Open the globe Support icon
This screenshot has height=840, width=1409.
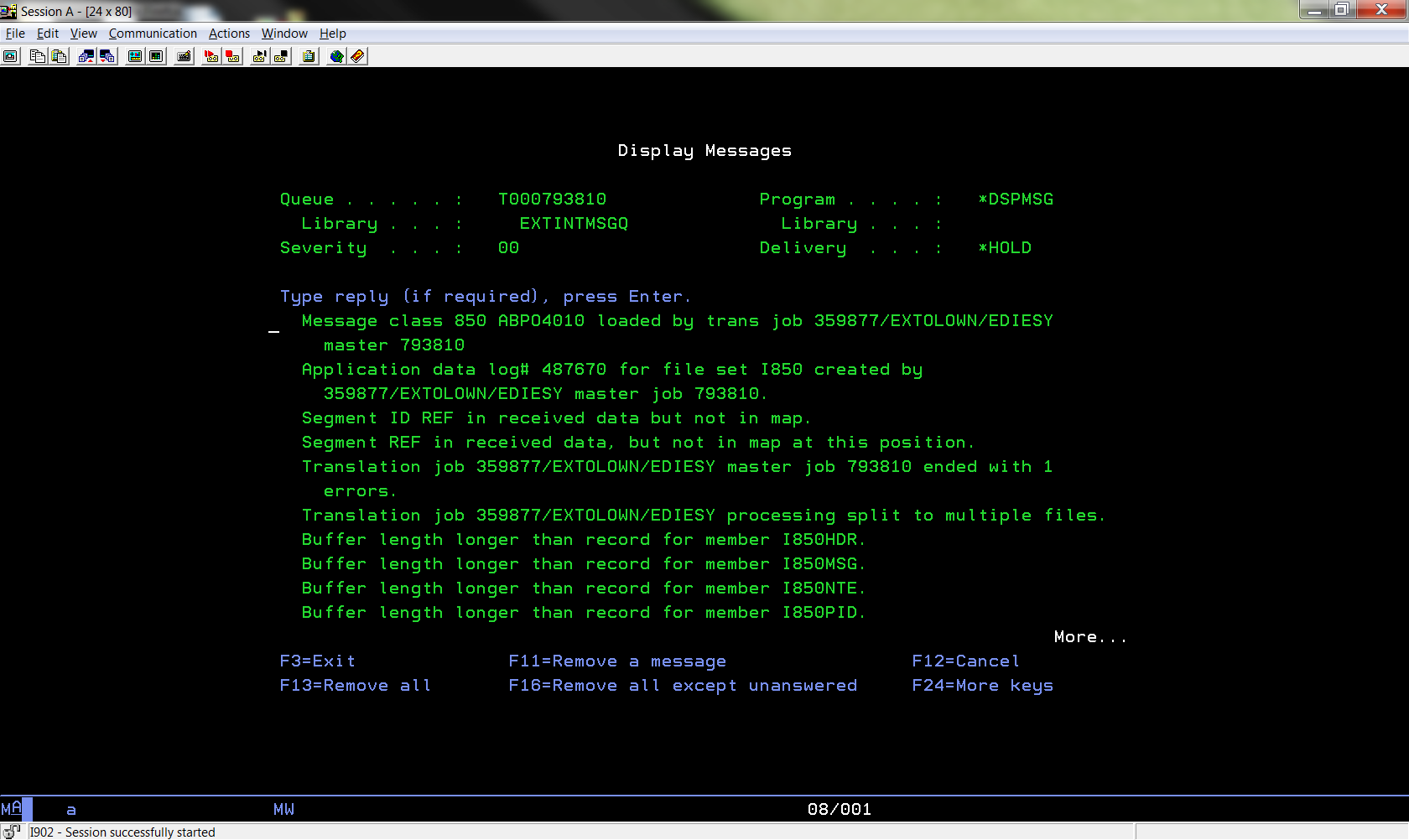click(x=336, y=56)
